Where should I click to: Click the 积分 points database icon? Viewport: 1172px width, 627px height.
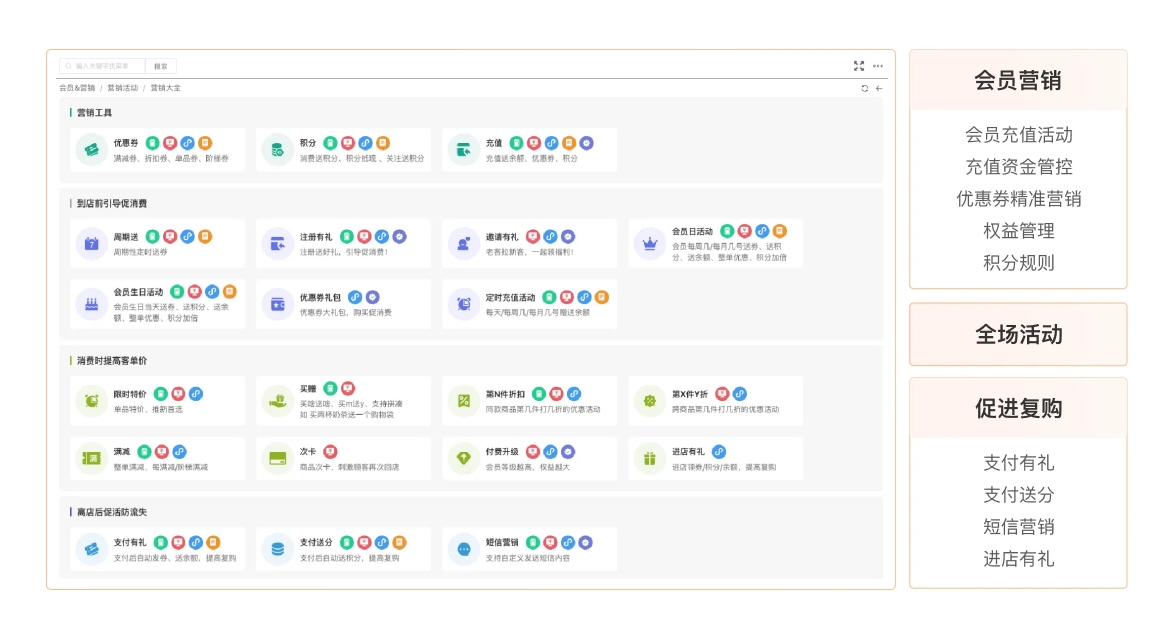277,150
